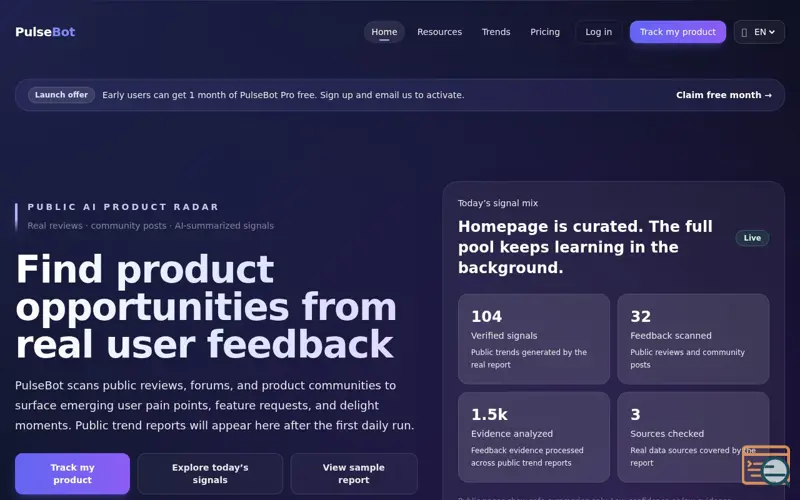Click Explore today's signals button

click(210, 473)
